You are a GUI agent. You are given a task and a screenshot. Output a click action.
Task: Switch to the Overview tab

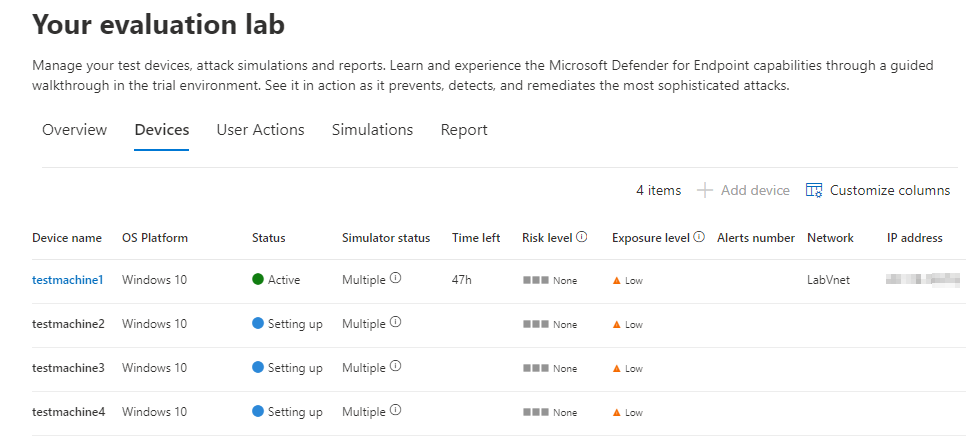click(75, 130)
